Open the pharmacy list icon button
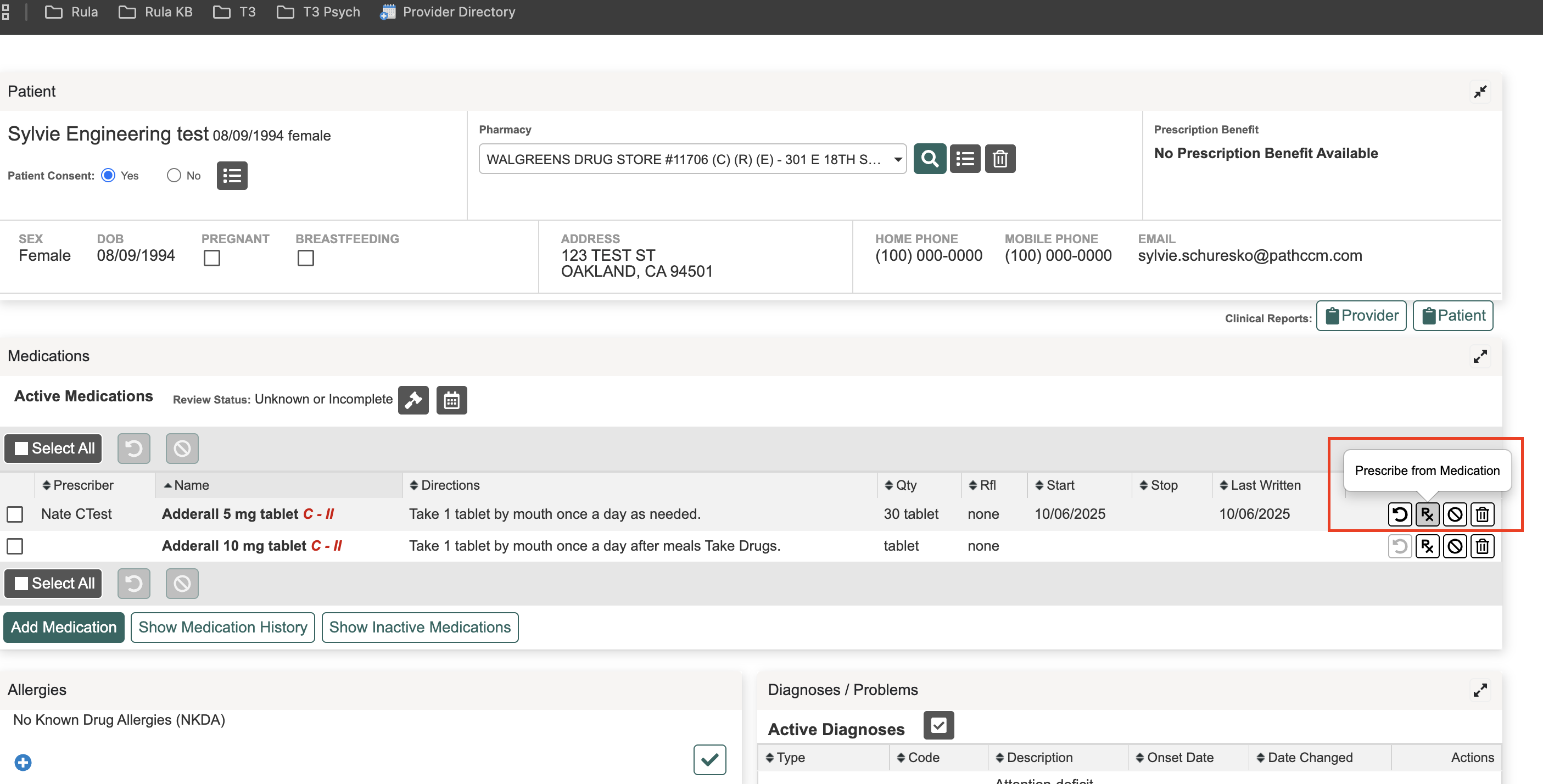This screenshot has height=784, width=1543. [x=965, y=159]
